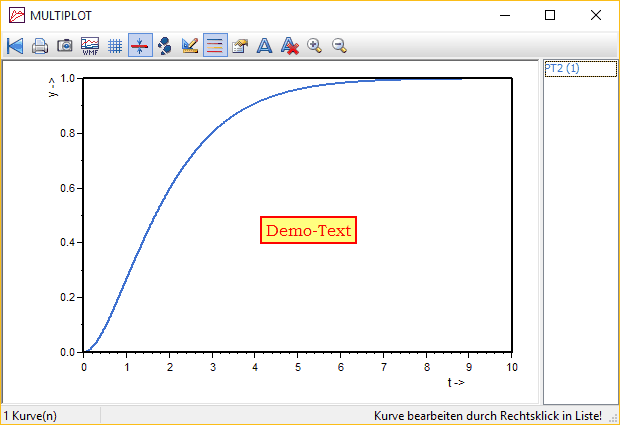Toggle the grid lines button
Screen dimensions: 620x425
coord(115,45)
